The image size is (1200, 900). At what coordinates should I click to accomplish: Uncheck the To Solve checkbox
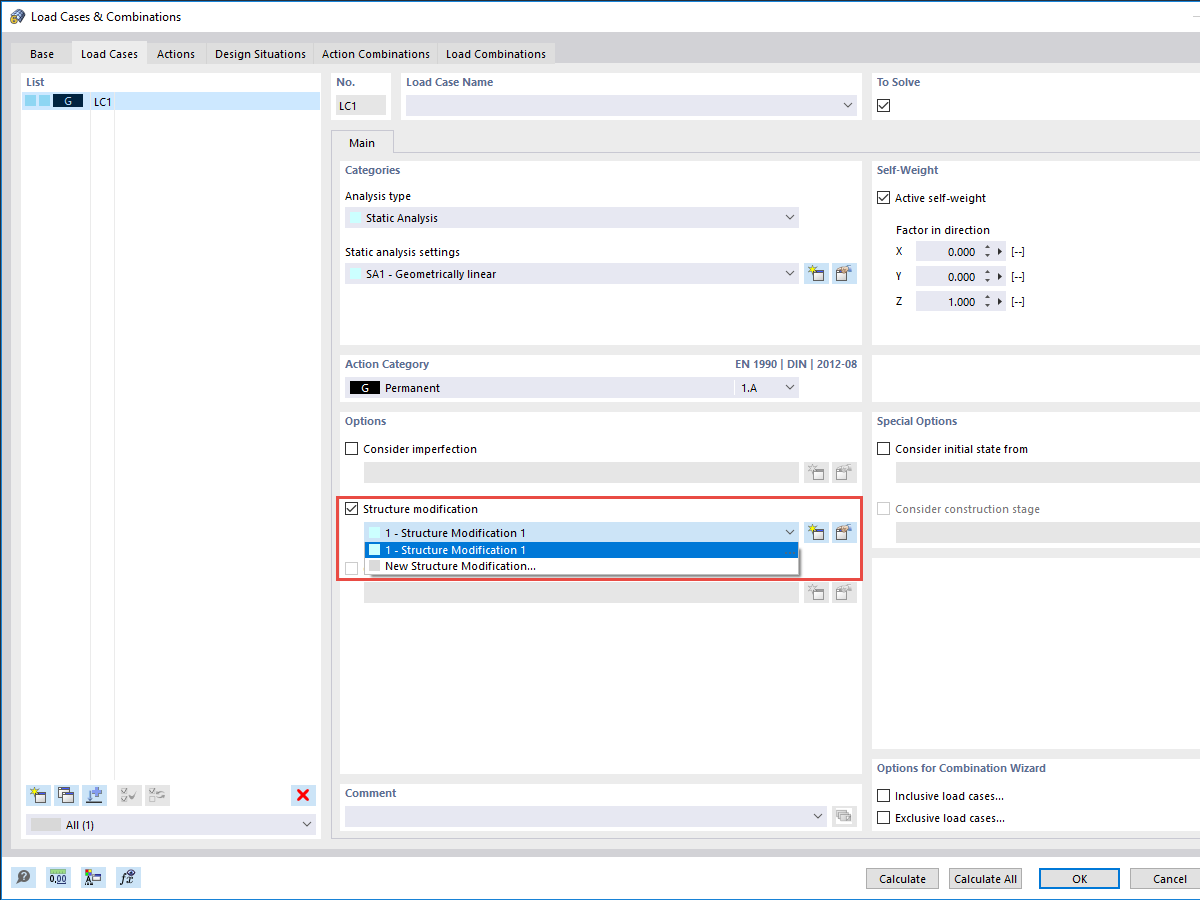883,104
